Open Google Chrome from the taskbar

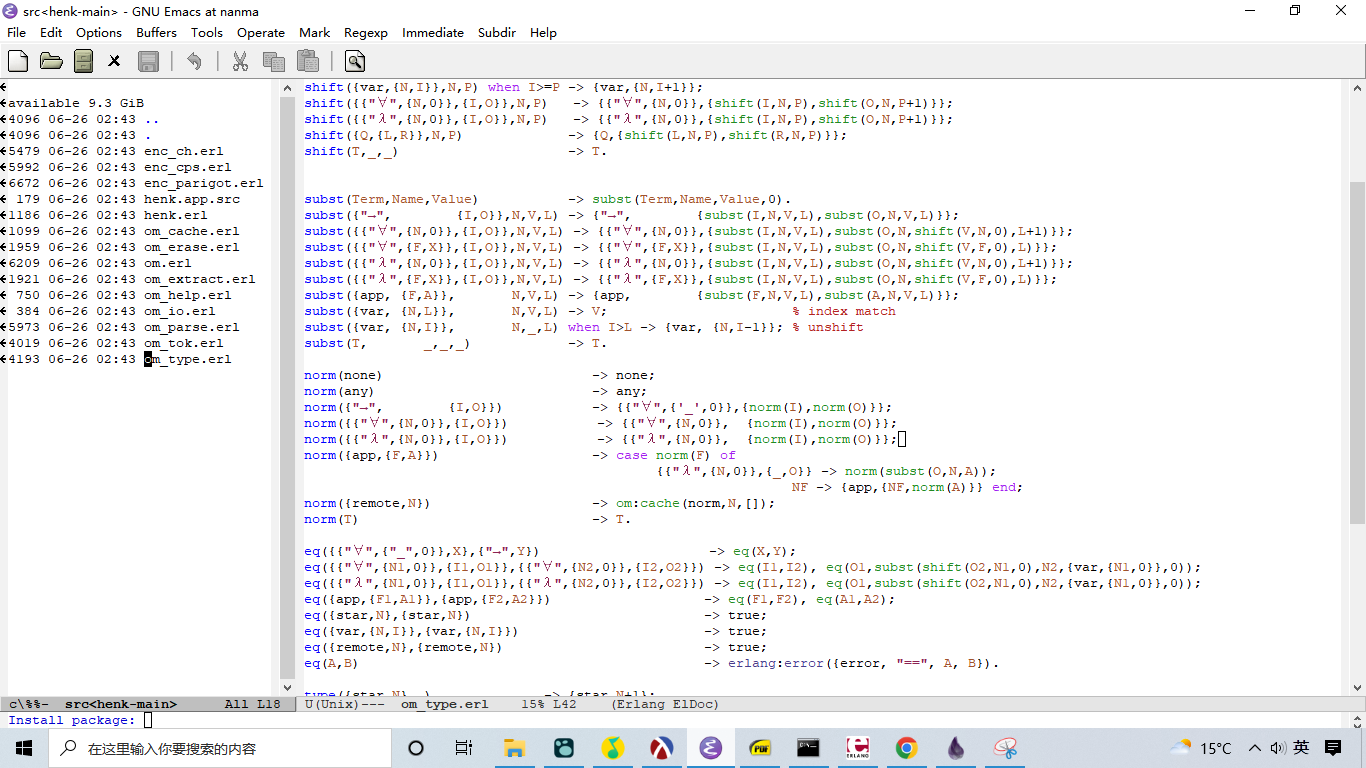pyautogui.click(x=906, y=748)
